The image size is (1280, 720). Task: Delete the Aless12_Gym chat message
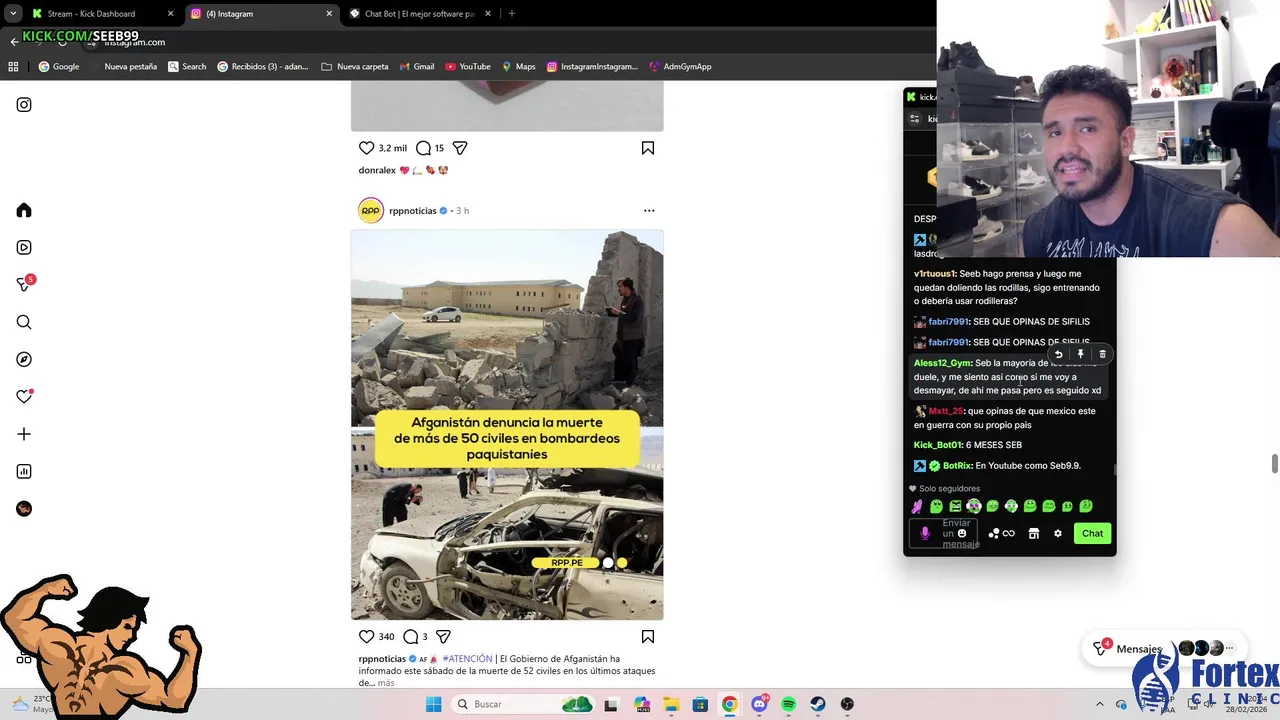1102,354
